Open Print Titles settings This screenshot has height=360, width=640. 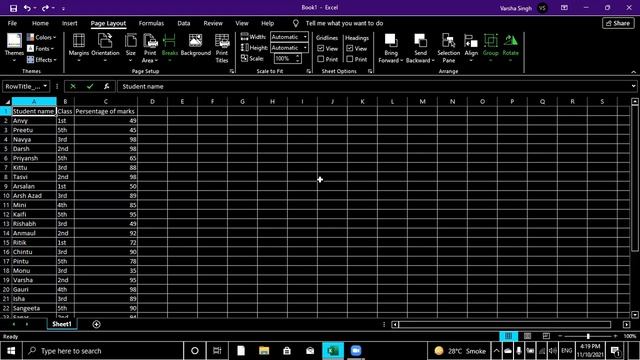(222, 48)
